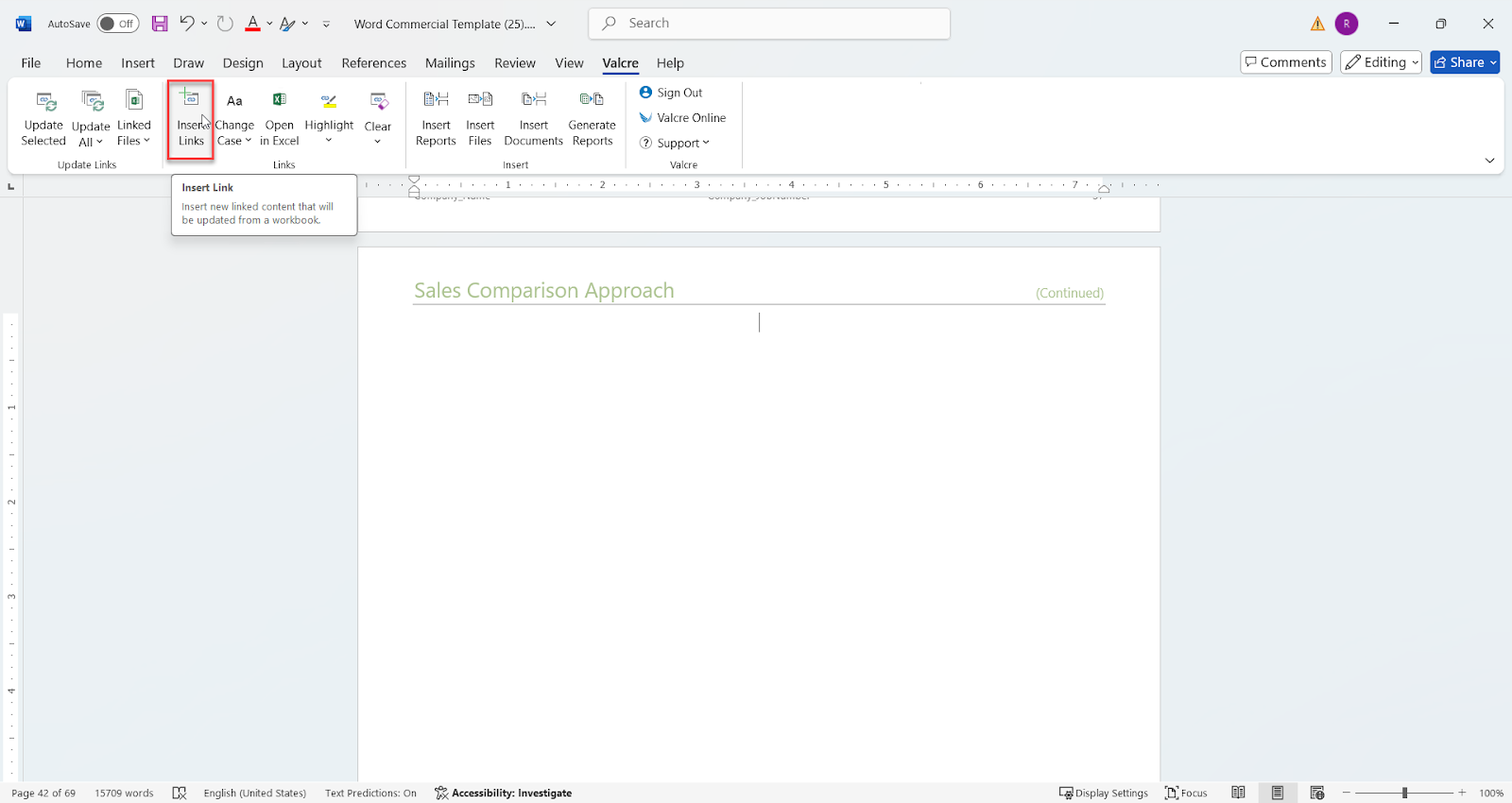Open the Comments pane button
1512x803 pixels.
1286,62
